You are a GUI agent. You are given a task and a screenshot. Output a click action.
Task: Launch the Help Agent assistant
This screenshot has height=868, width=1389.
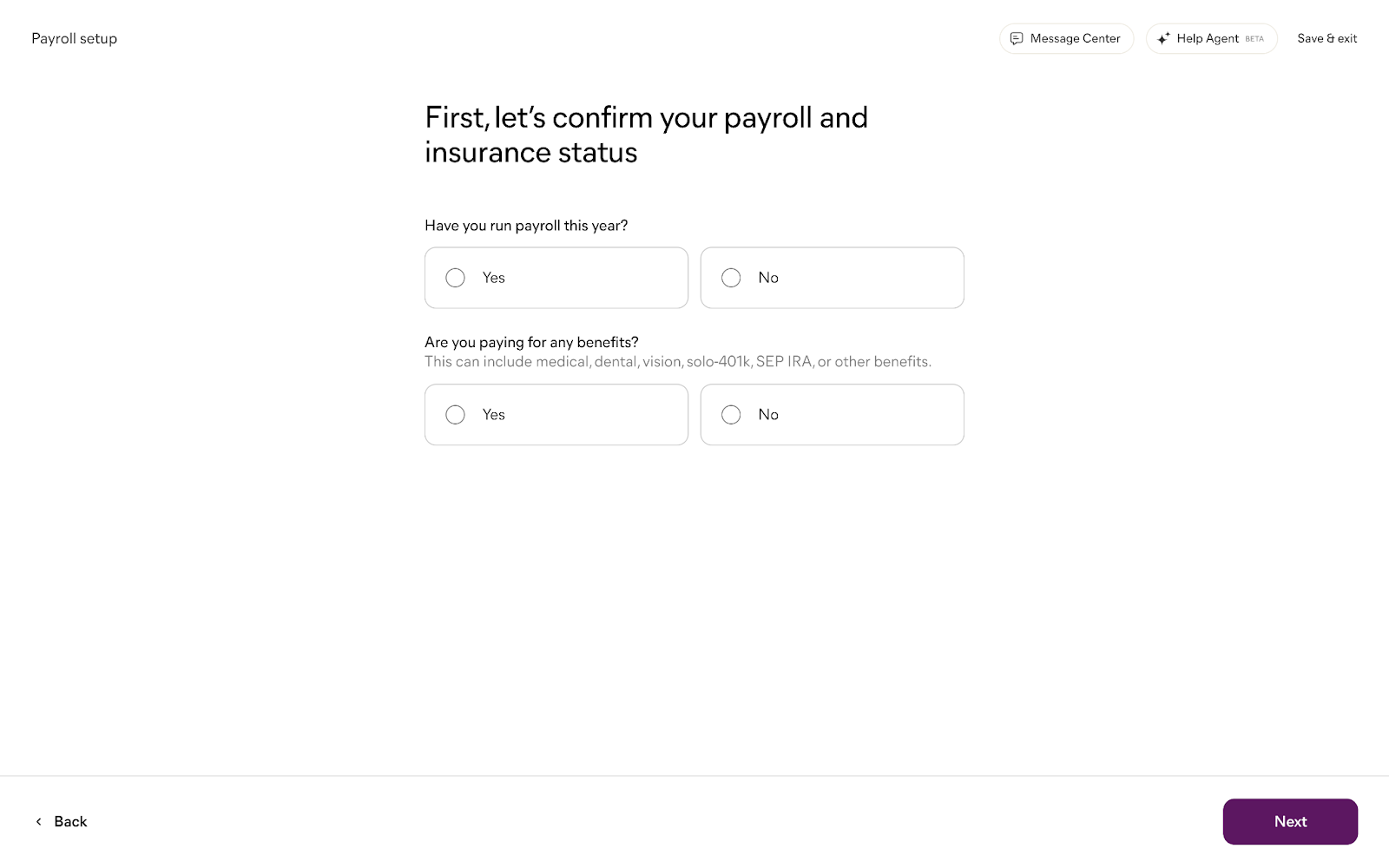pyautogui.click(x=1211, y=38)
